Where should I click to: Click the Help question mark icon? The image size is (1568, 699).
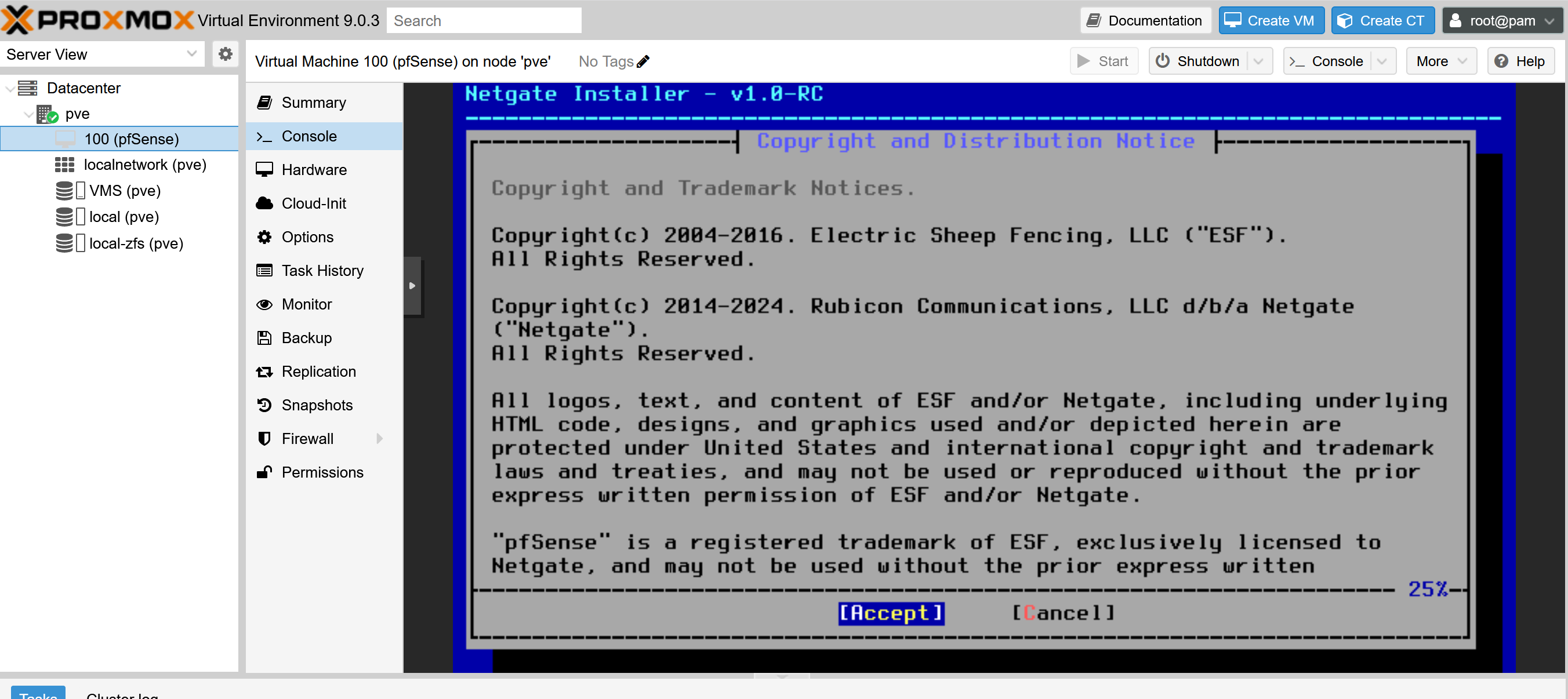tap(1501, 61)
